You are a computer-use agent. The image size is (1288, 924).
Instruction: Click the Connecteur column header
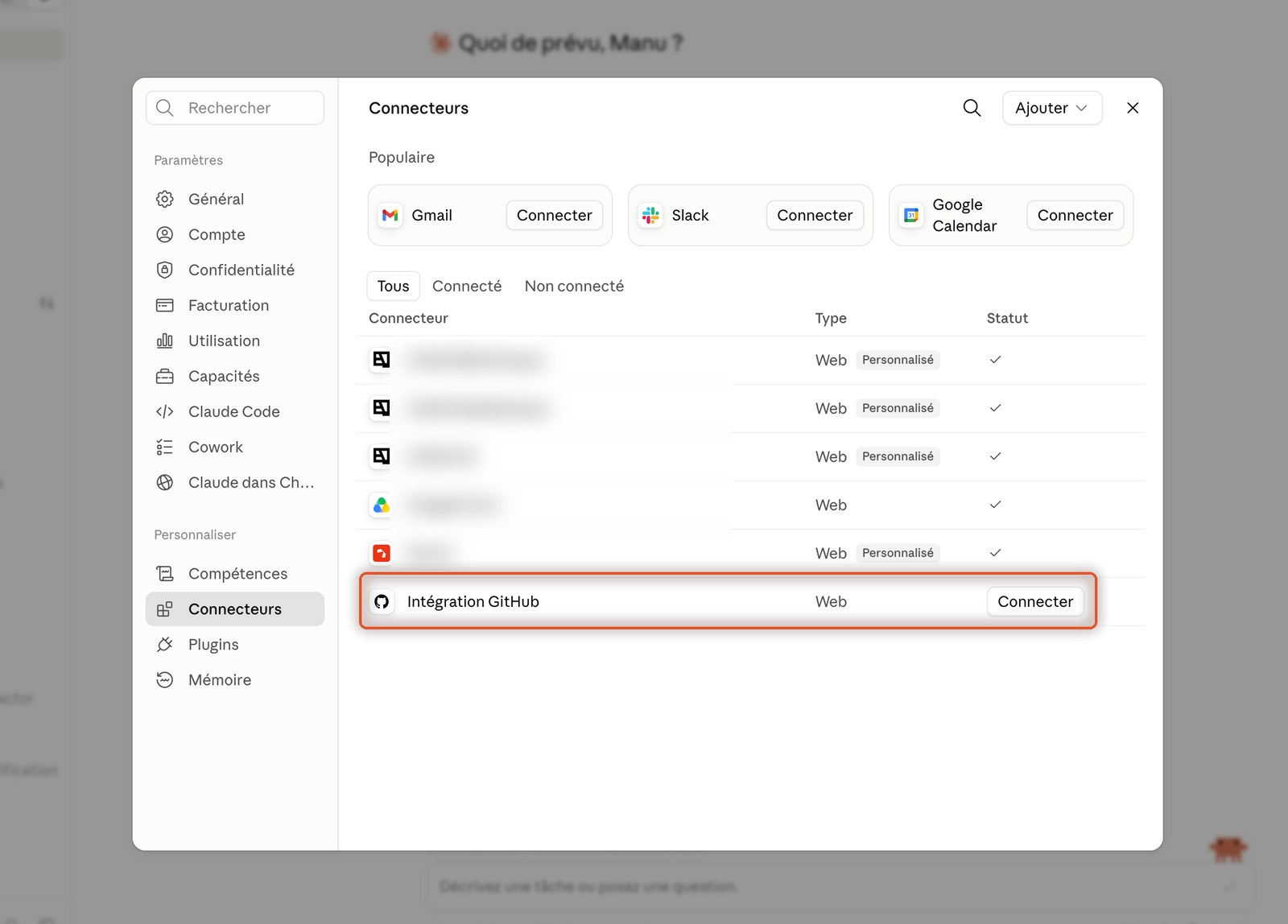[x=408, y=318]
